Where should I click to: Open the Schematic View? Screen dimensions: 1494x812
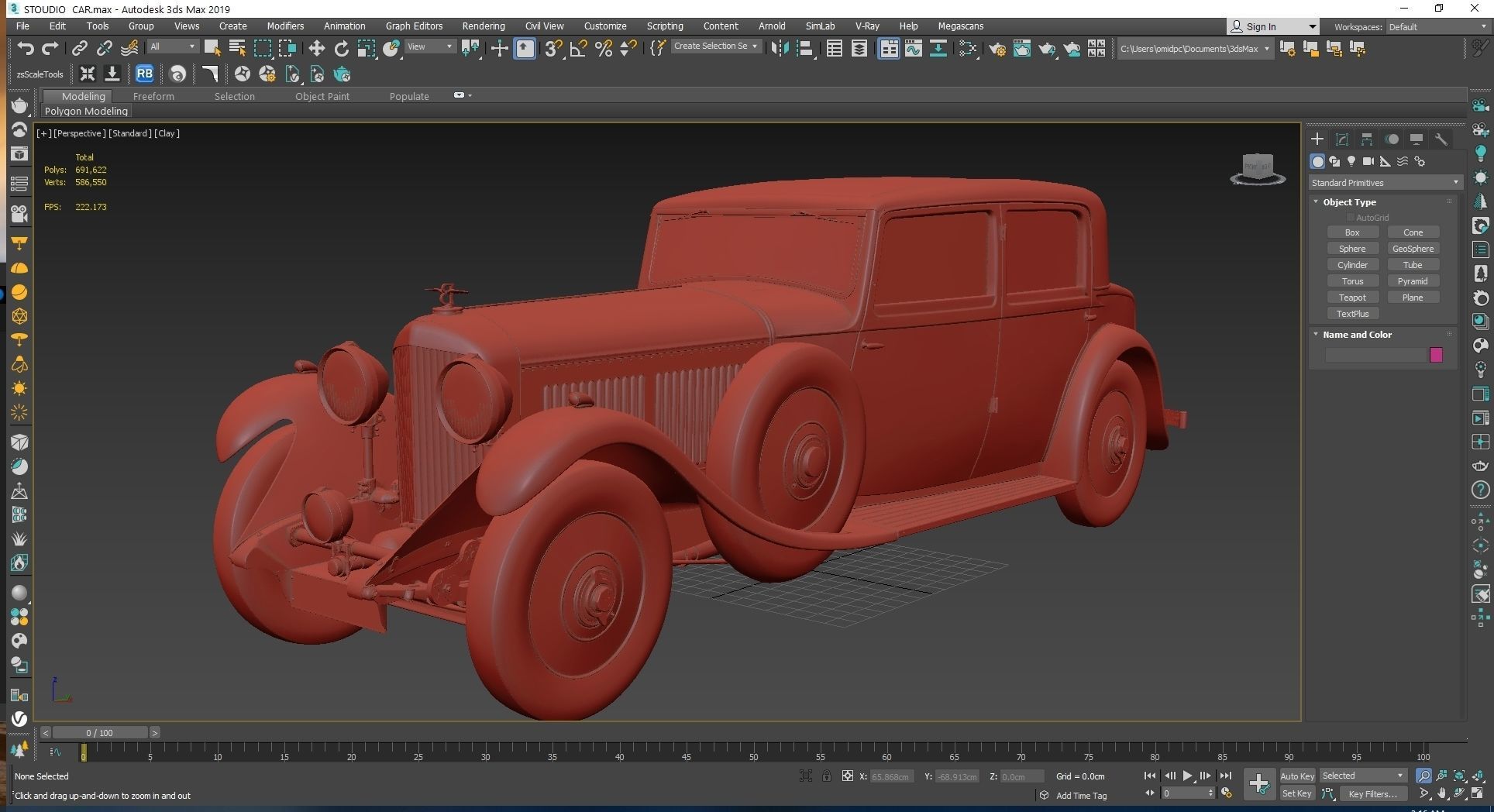(938, 49)
